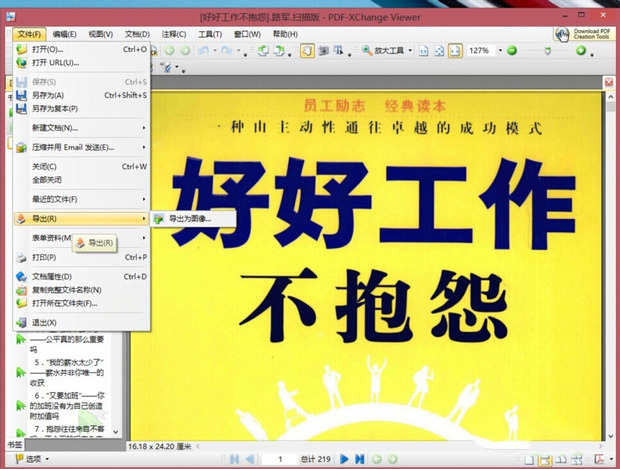Jump to the last page button
The image size is (620, 469).
click(359, 459)
